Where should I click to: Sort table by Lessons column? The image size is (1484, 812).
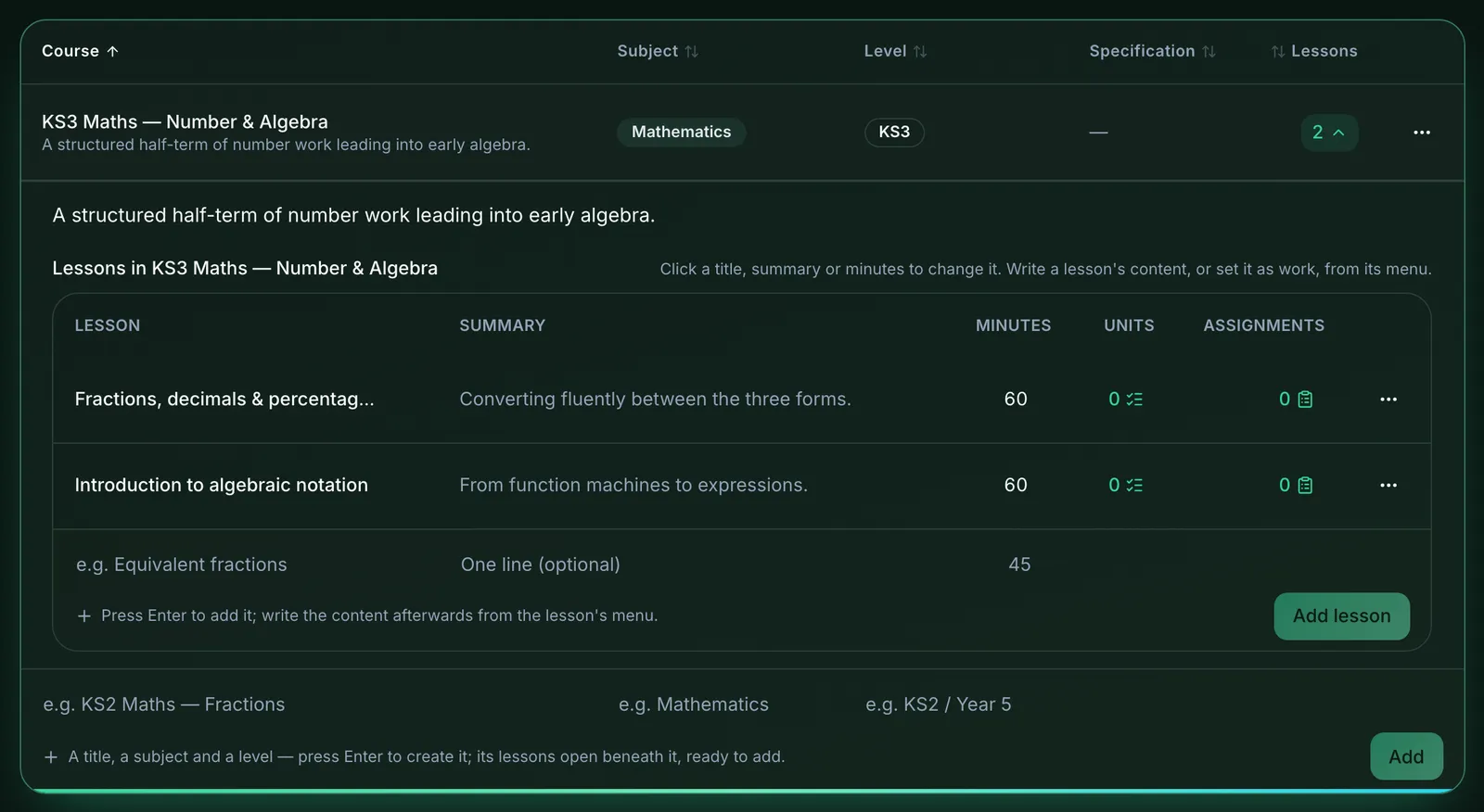click(x=1314, y=51)
